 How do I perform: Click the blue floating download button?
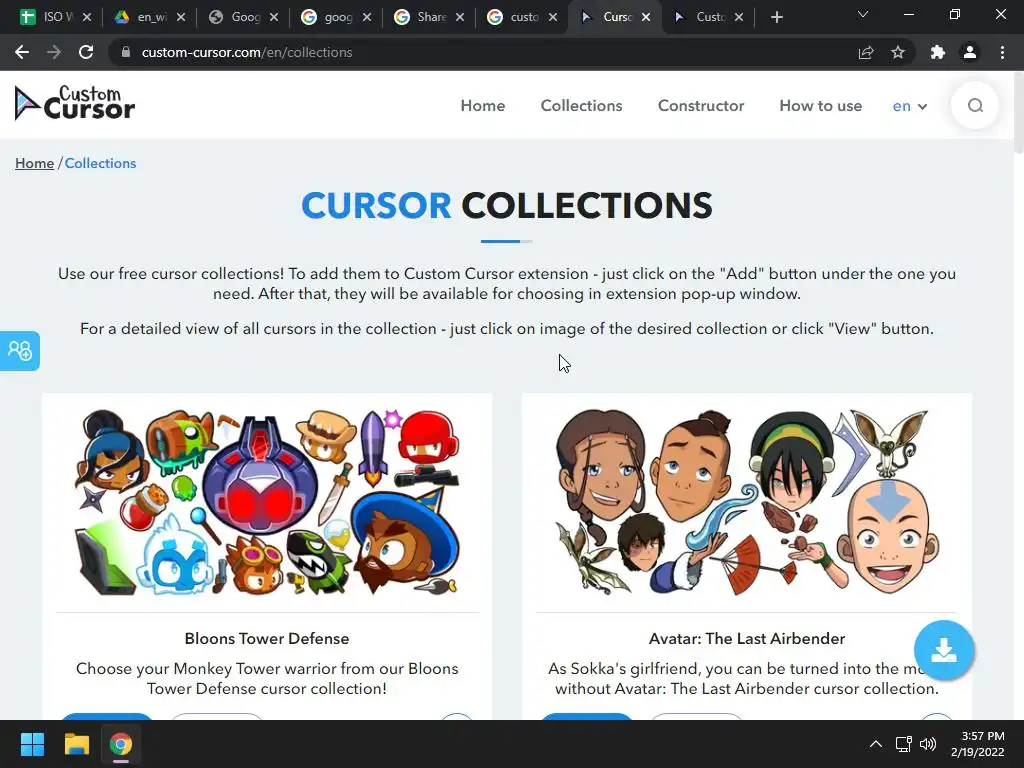coord(944,650)
